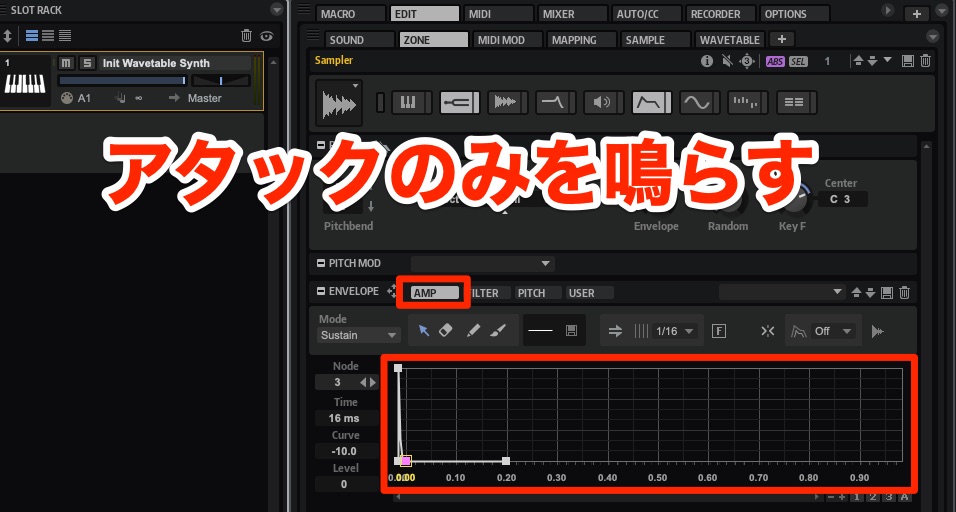Viewport: 956px width, 512px height.
Task: Load the next Sampler preset
Action: pyautogui.click(x=872, y=61)
